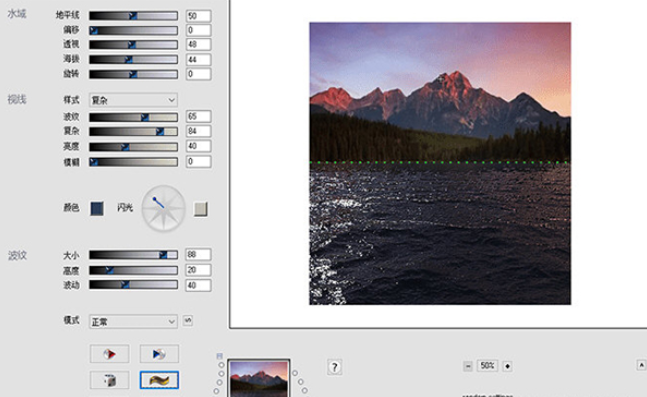Image resolution: width=647 pixels, height=397 pixels.
Task: Click the small up-arrow button at far right
Action: tap(641, 365)
